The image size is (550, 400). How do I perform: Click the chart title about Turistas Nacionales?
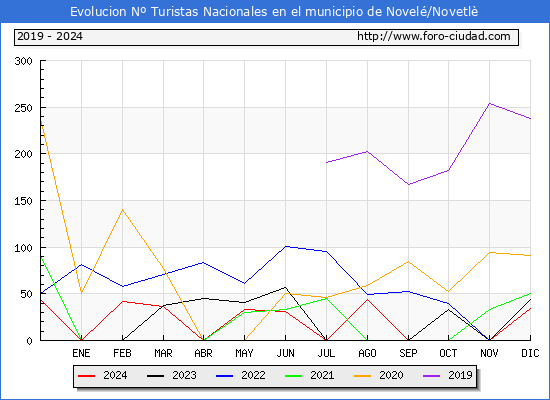tap(274, 12)
